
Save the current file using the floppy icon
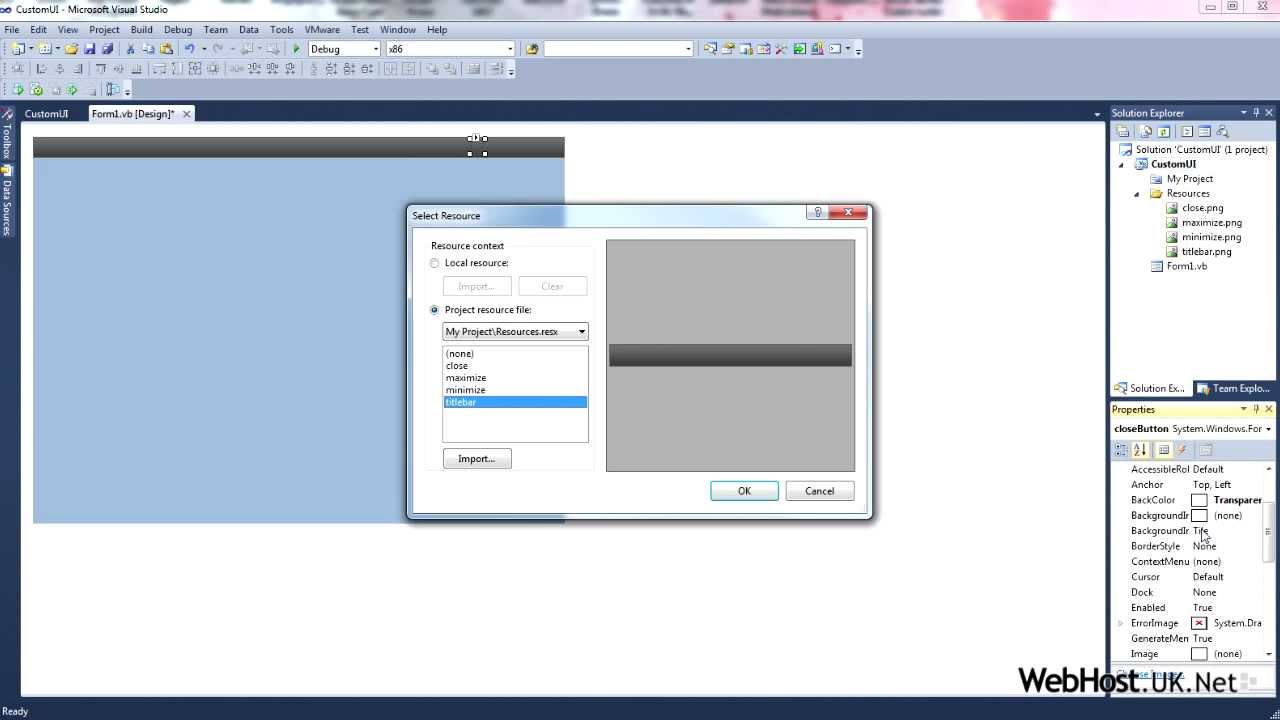tap(89, 49)
